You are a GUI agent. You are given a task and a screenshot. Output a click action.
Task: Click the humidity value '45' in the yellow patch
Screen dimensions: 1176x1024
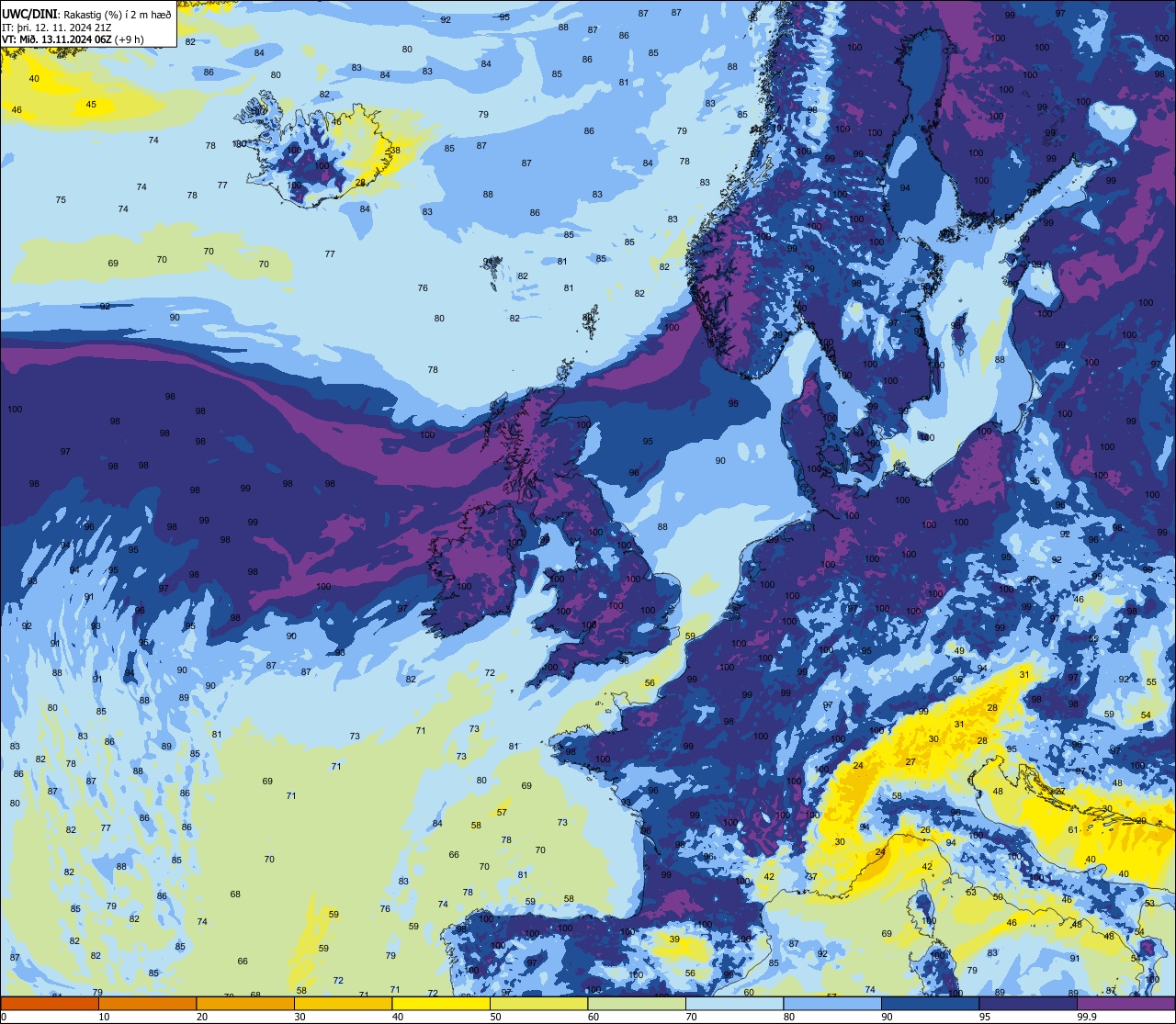91,105
